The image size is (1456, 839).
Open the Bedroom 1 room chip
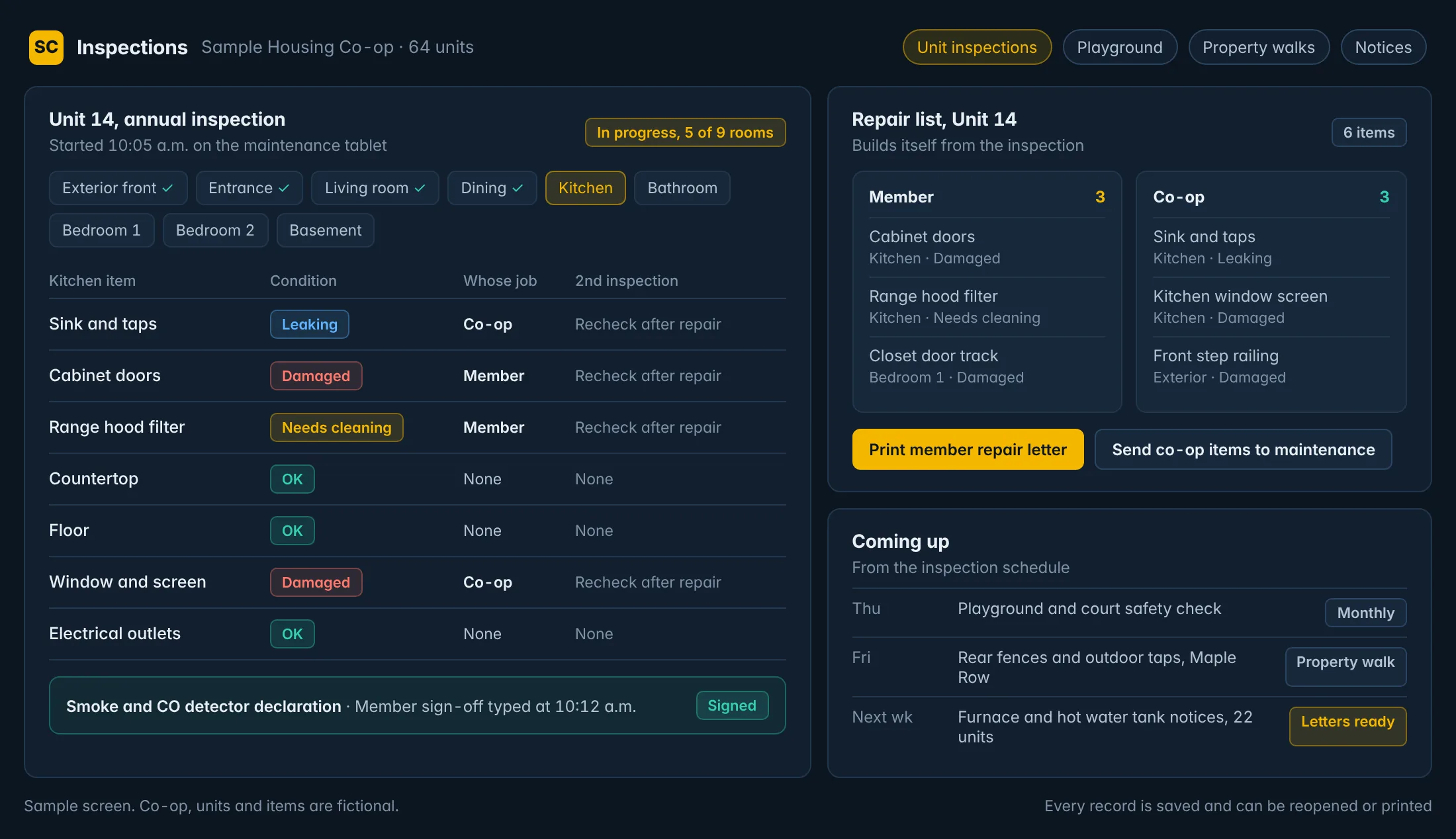click(x=101, y=230)
